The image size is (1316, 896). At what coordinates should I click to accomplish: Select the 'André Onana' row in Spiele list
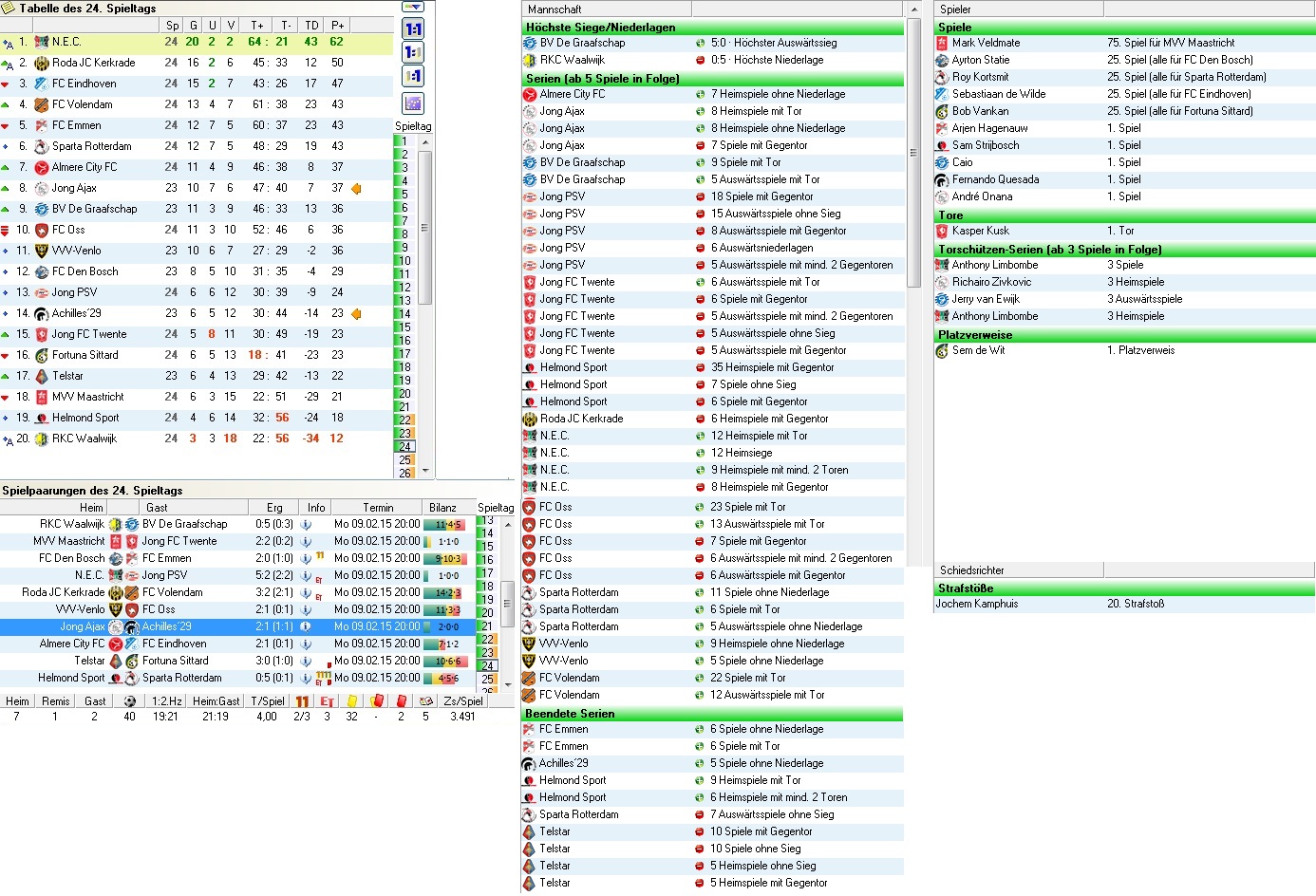click(1124, 196)
